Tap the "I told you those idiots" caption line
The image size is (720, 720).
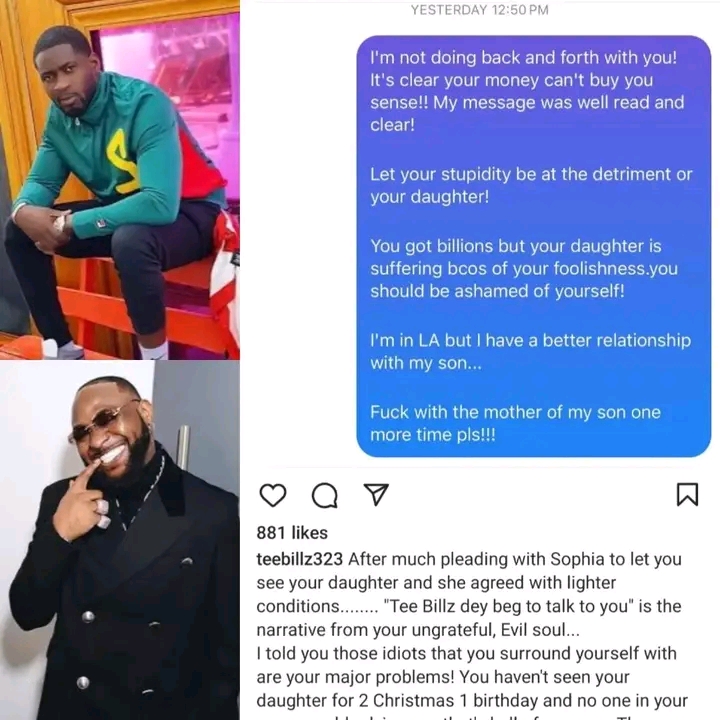[467, 653]
